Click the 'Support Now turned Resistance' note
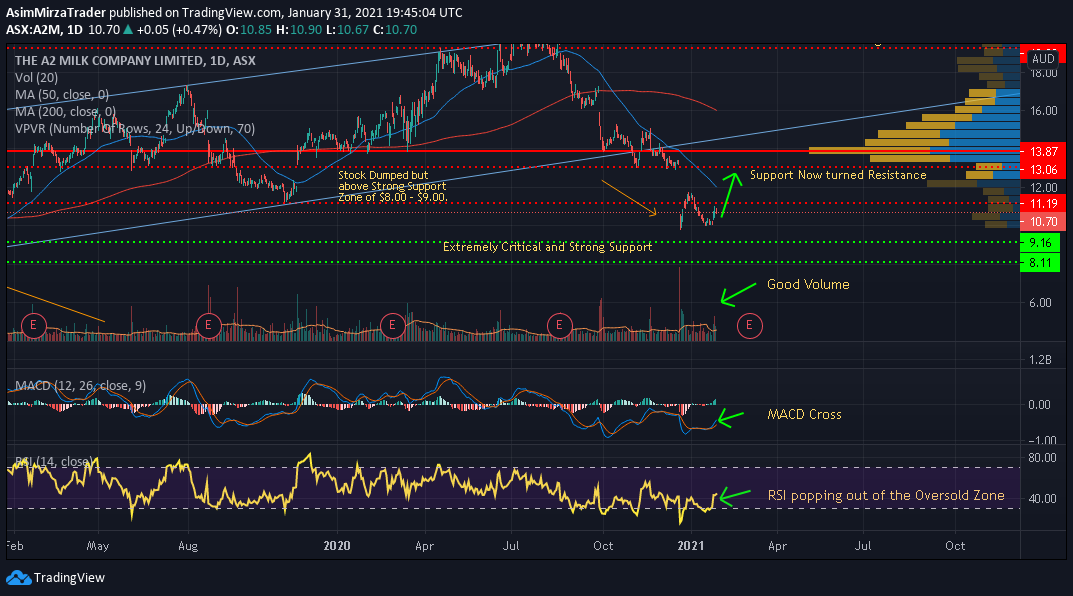1073x596 pixels. click(838, 175)
